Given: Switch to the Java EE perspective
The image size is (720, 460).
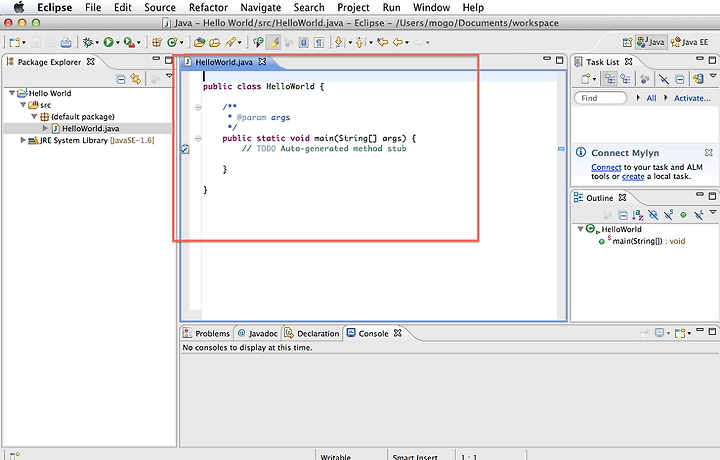Looking at the screenshot, I should point(690,42).
